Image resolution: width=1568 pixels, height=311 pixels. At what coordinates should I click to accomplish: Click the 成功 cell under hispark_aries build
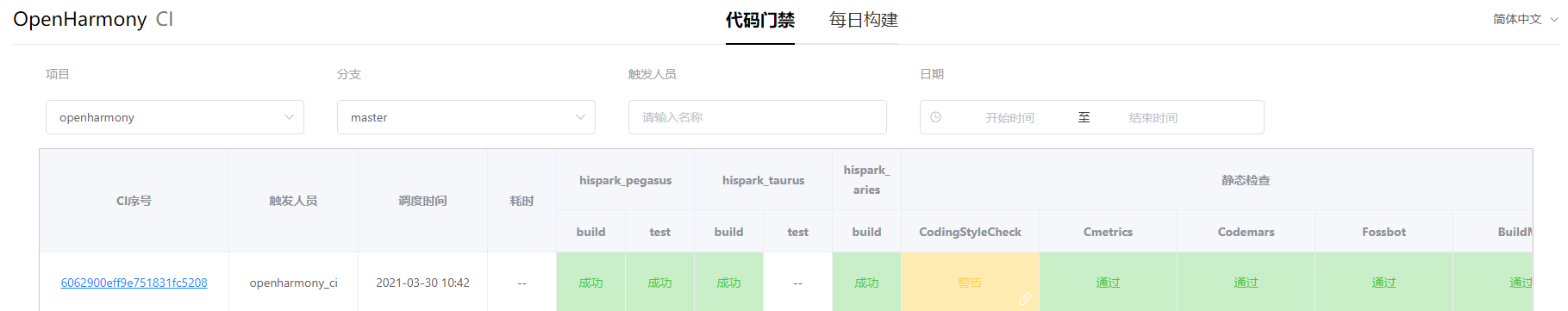point(866,282)
